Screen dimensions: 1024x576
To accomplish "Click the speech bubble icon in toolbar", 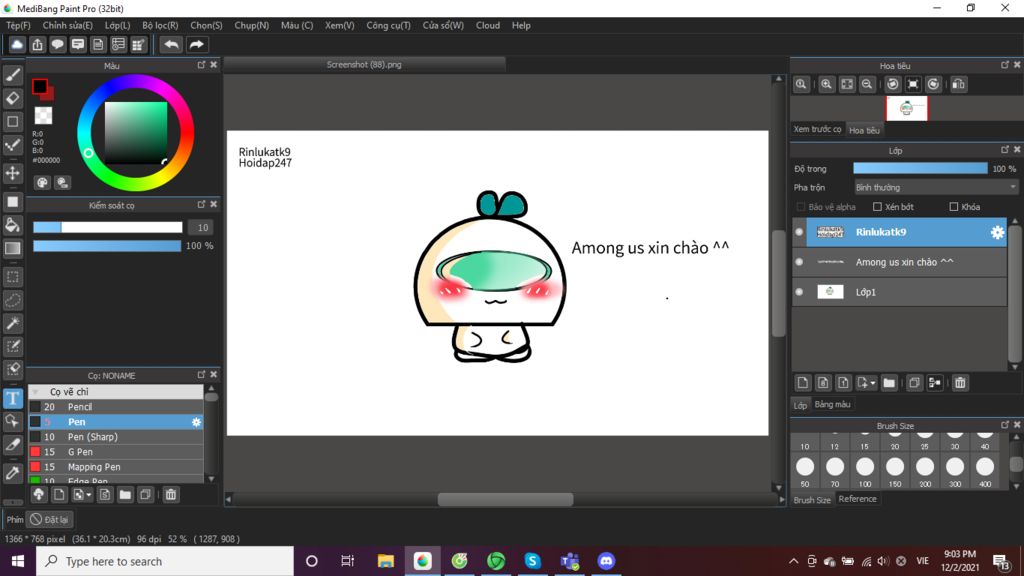I will click(x=57, y=44).
